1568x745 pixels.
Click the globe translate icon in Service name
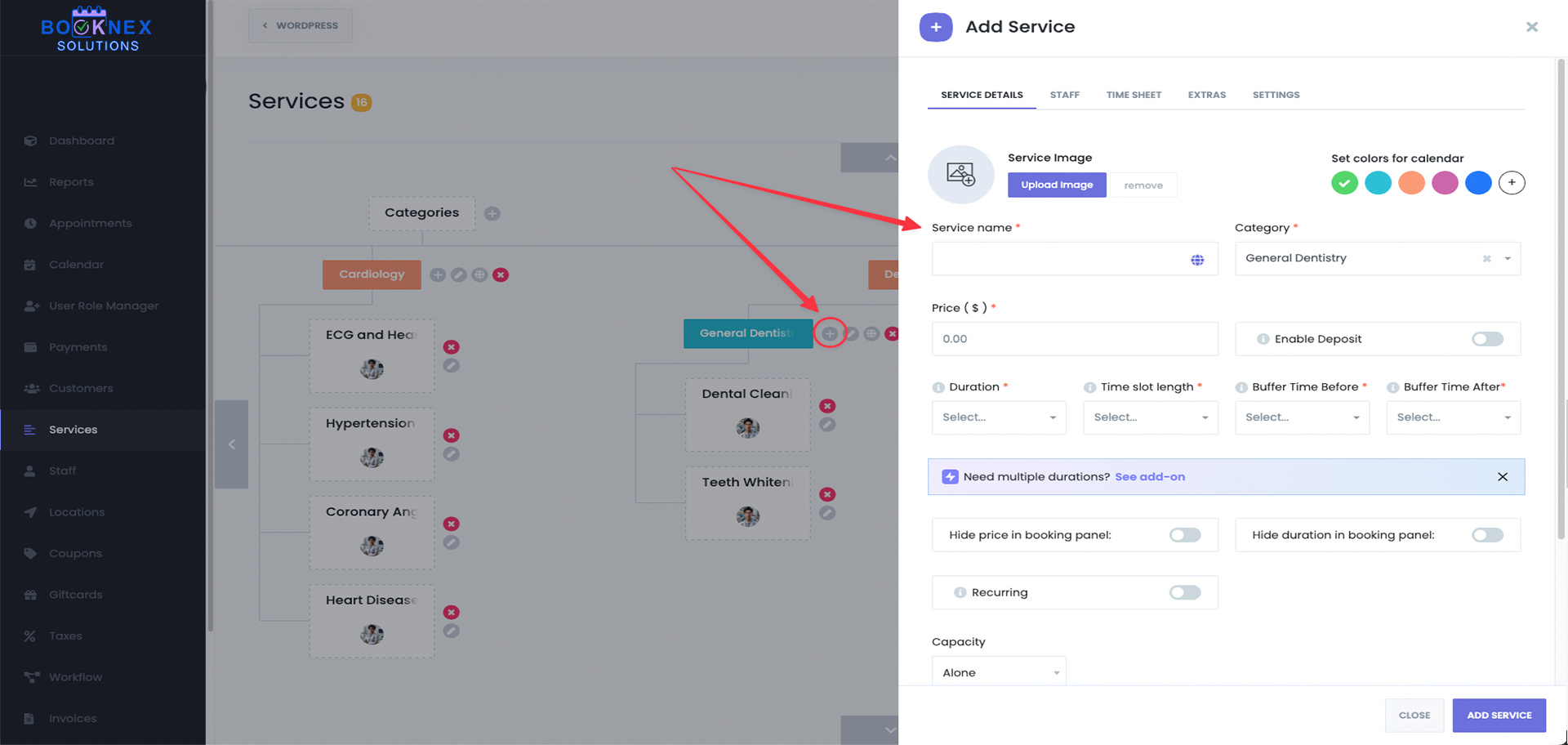coord(1197,260)
